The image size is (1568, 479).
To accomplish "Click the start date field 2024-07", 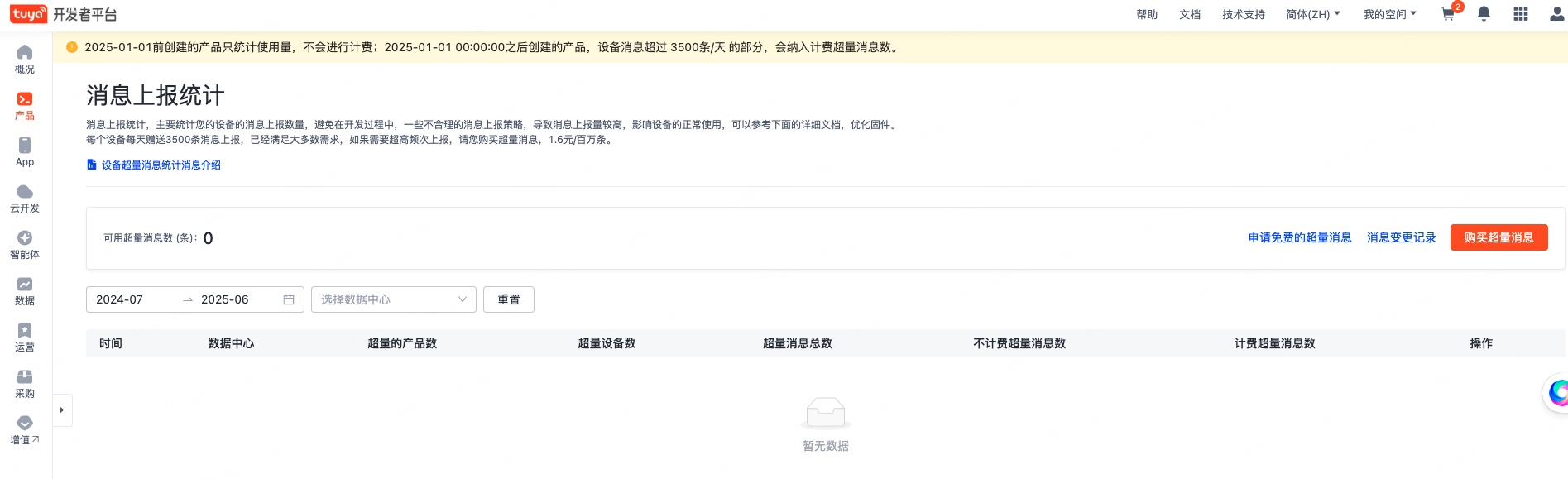I will tap(132, 299).
